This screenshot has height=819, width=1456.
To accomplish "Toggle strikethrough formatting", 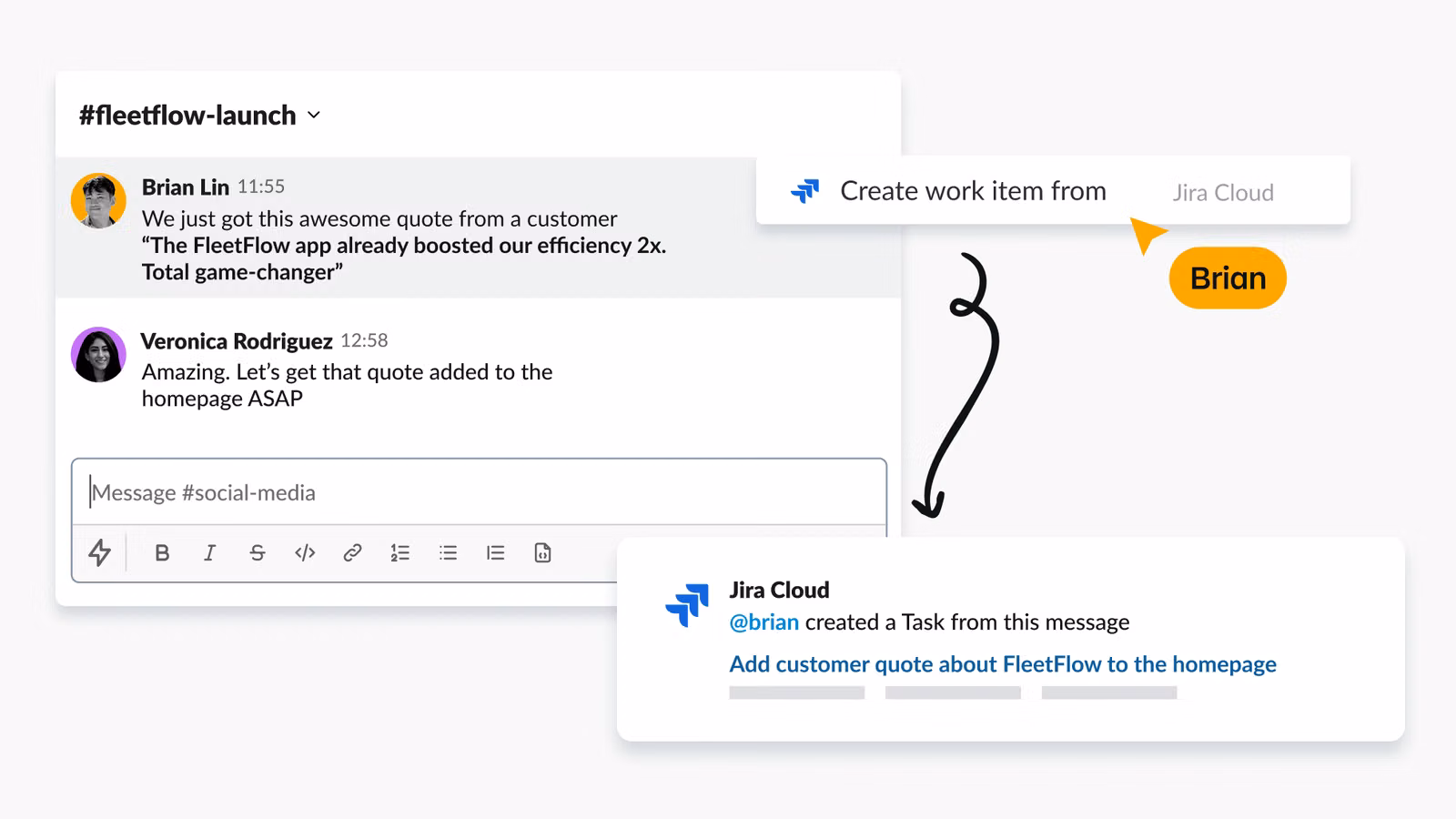I will pyautogui.click(x=258, y=552).
